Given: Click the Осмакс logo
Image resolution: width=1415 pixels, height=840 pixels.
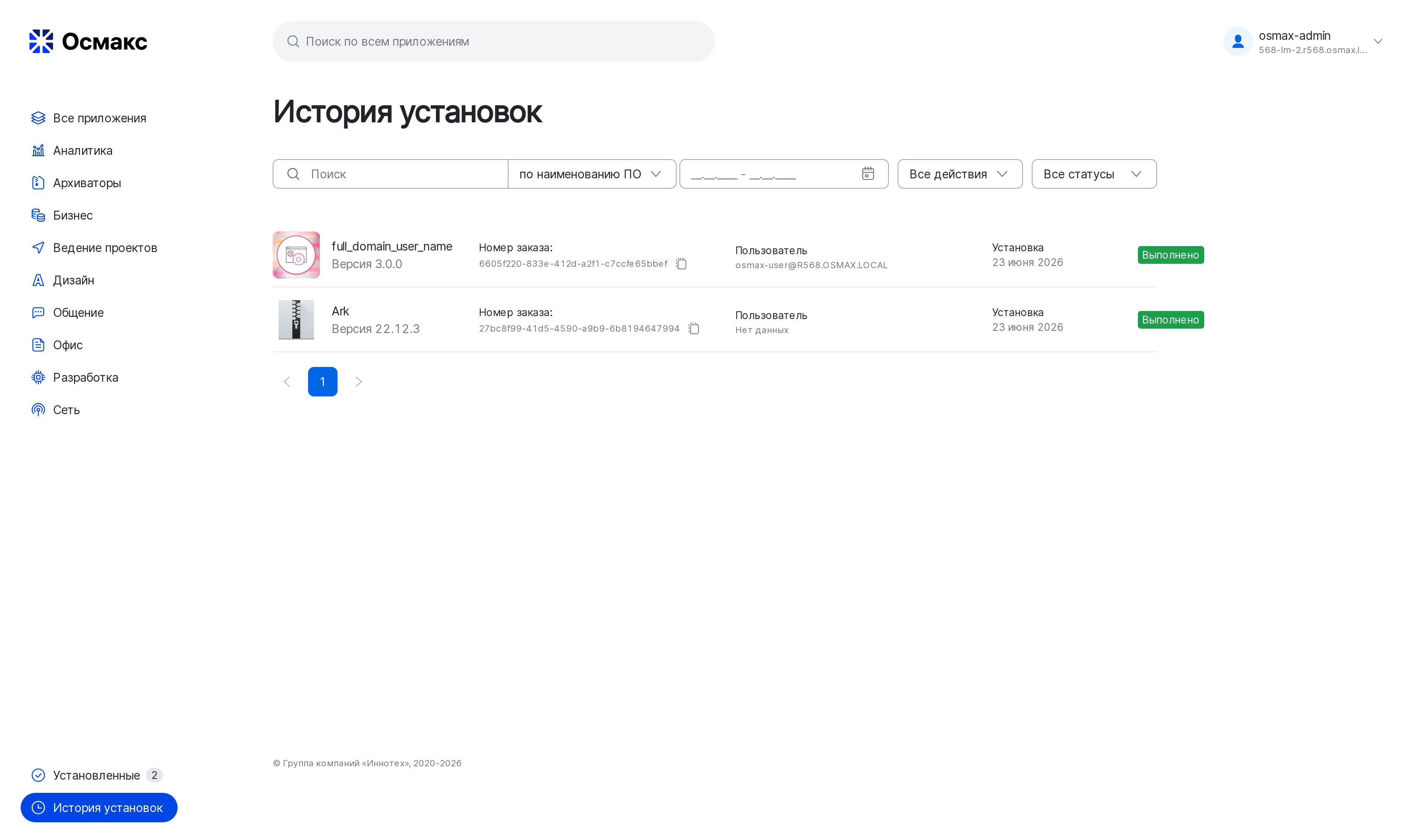Looking at the screenshot, I should point(88,41).
